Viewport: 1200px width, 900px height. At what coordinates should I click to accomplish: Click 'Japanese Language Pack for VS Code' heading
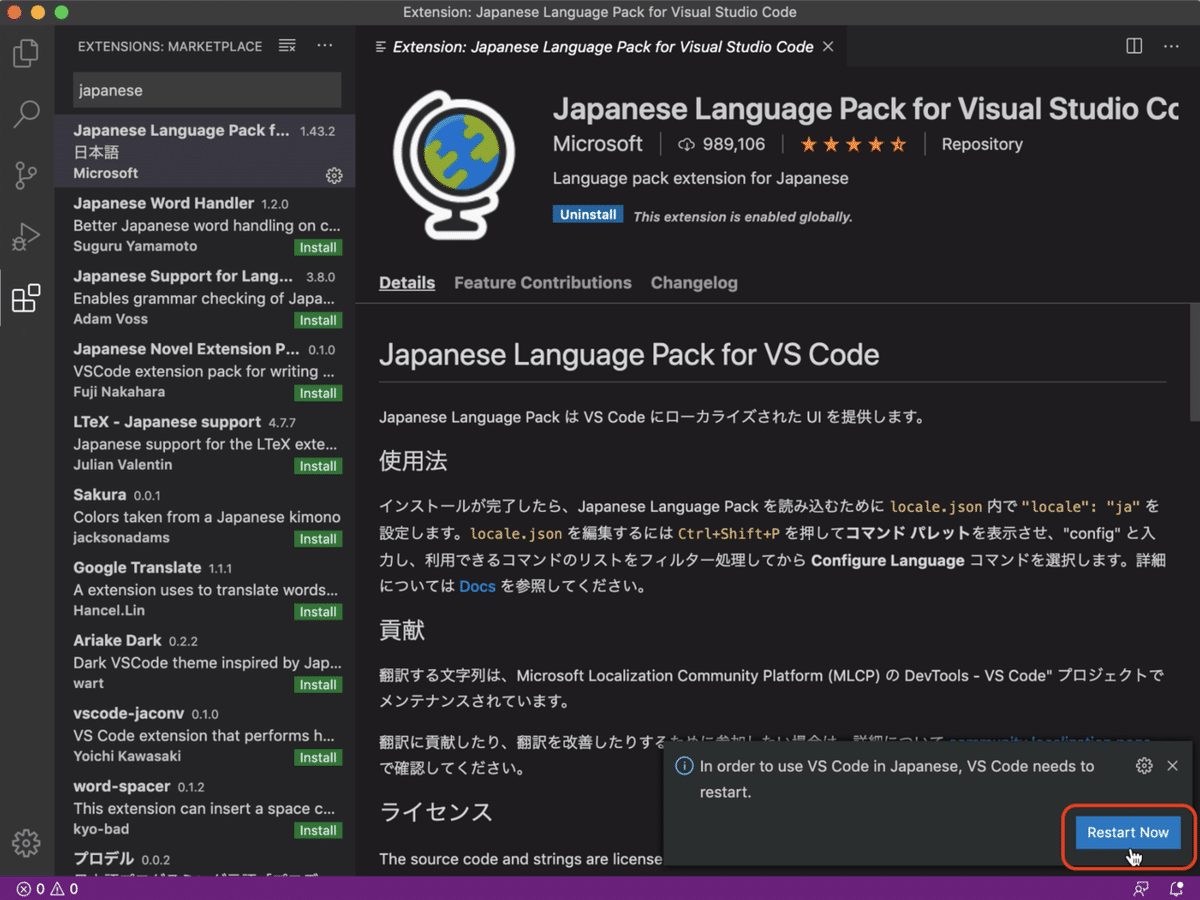(629, 355)
